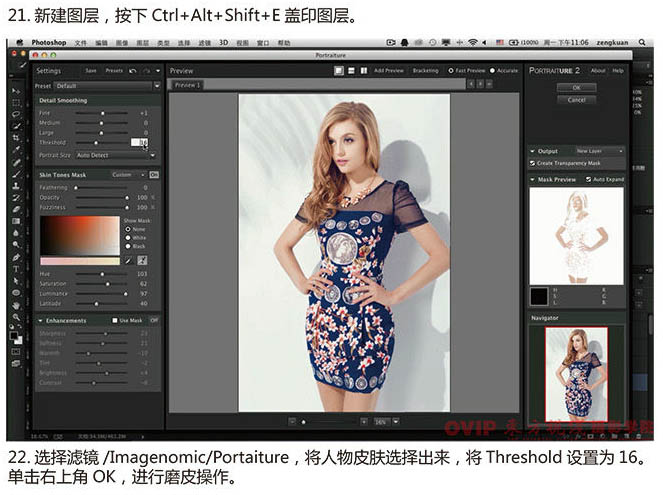
Task: Open the Preset Default dropdown
Action: coord(108,86)
